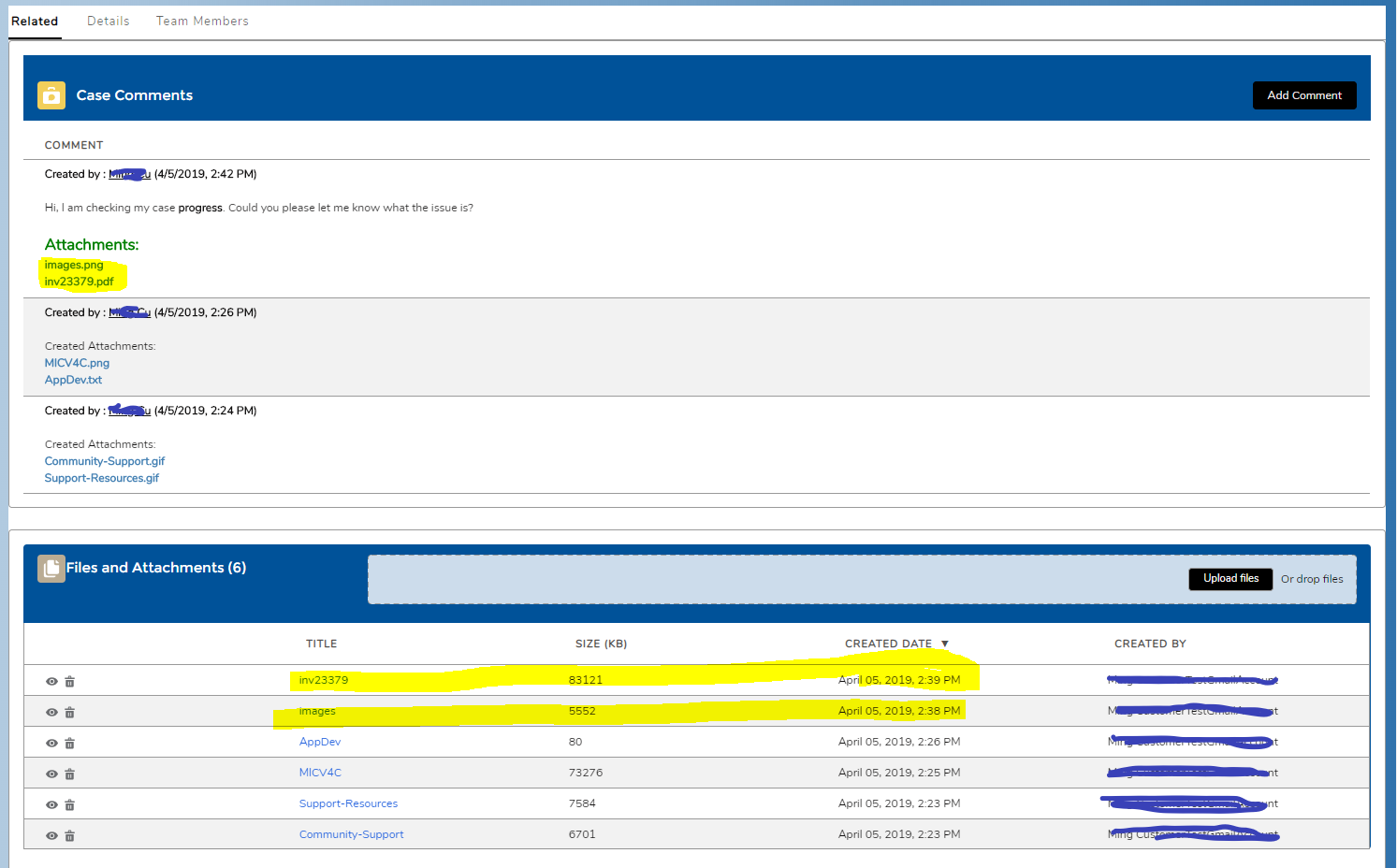The width and height of the screenshot is (1397, 868).
Task: Open the Support-Resources file title link
Action: tap(348, 803)
